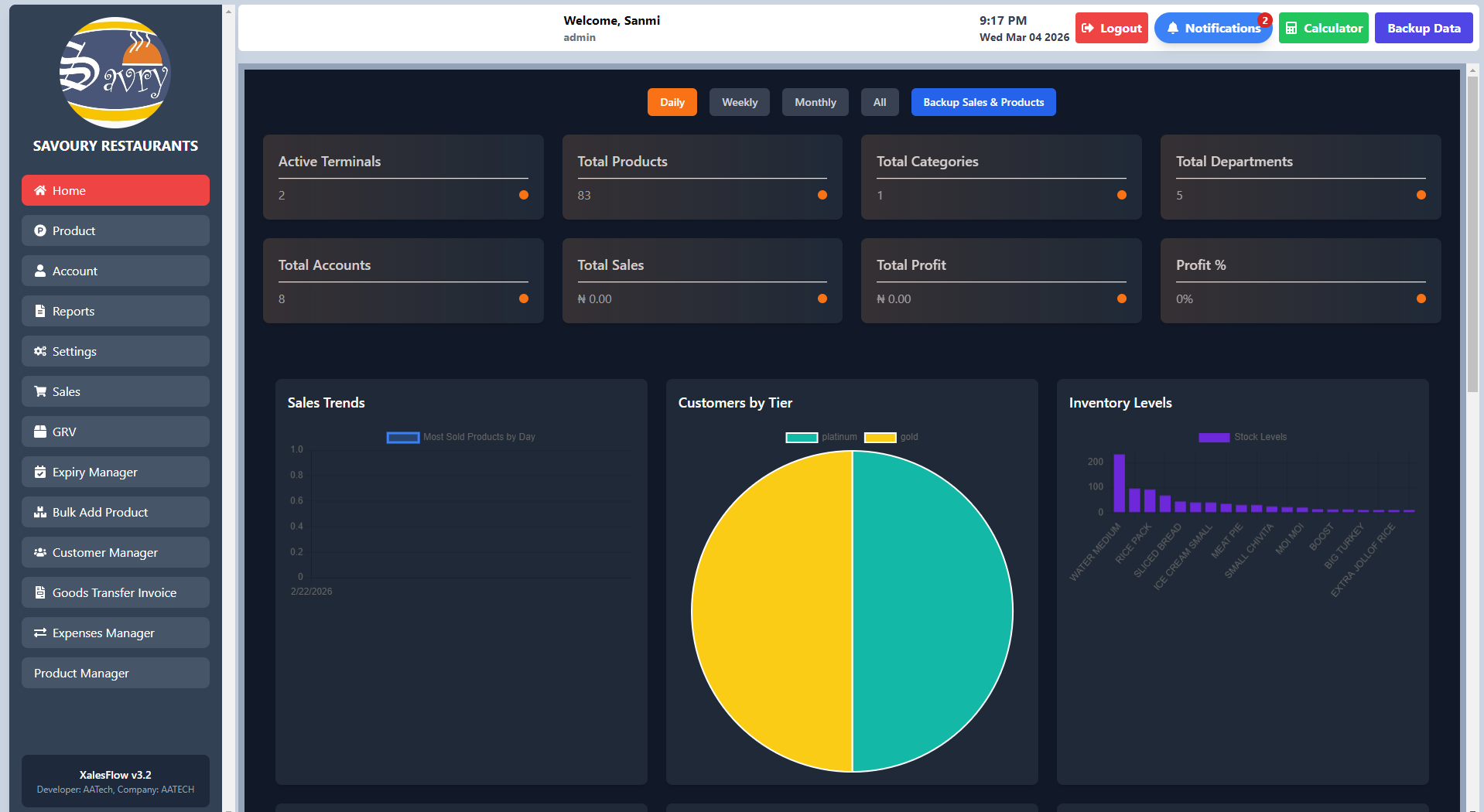
Task: Open Sales via the shopping cart icon
Action: tap(40, 391)
